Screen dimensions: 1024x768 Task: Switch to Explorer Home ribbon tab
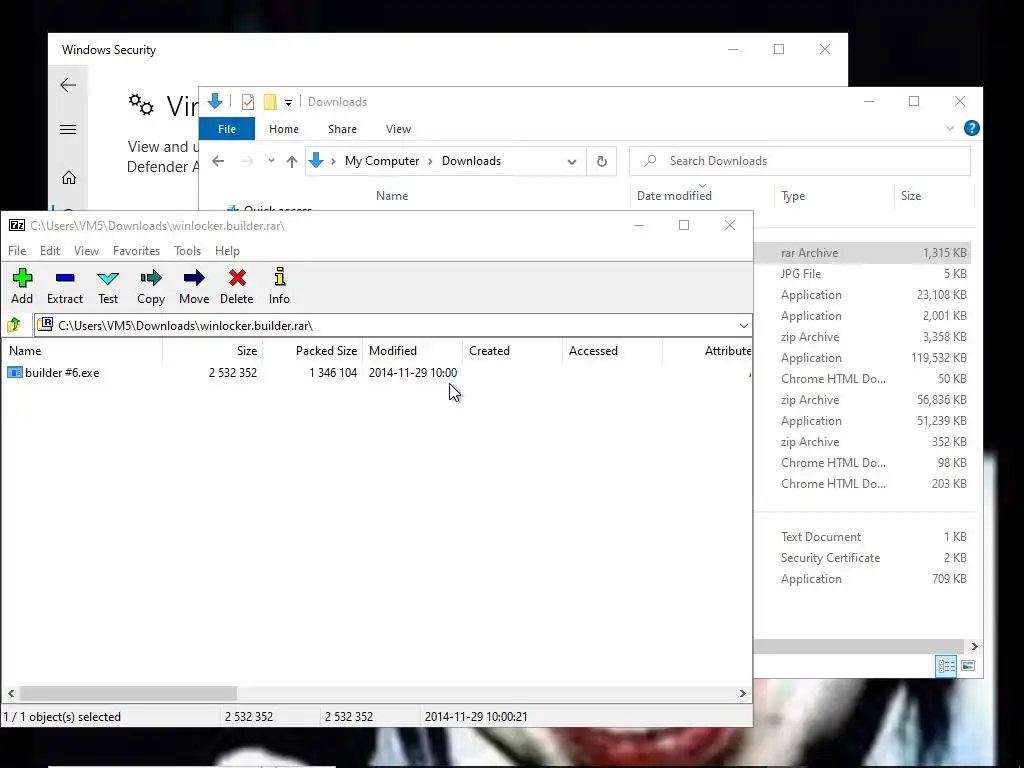[x=283, y=129]
